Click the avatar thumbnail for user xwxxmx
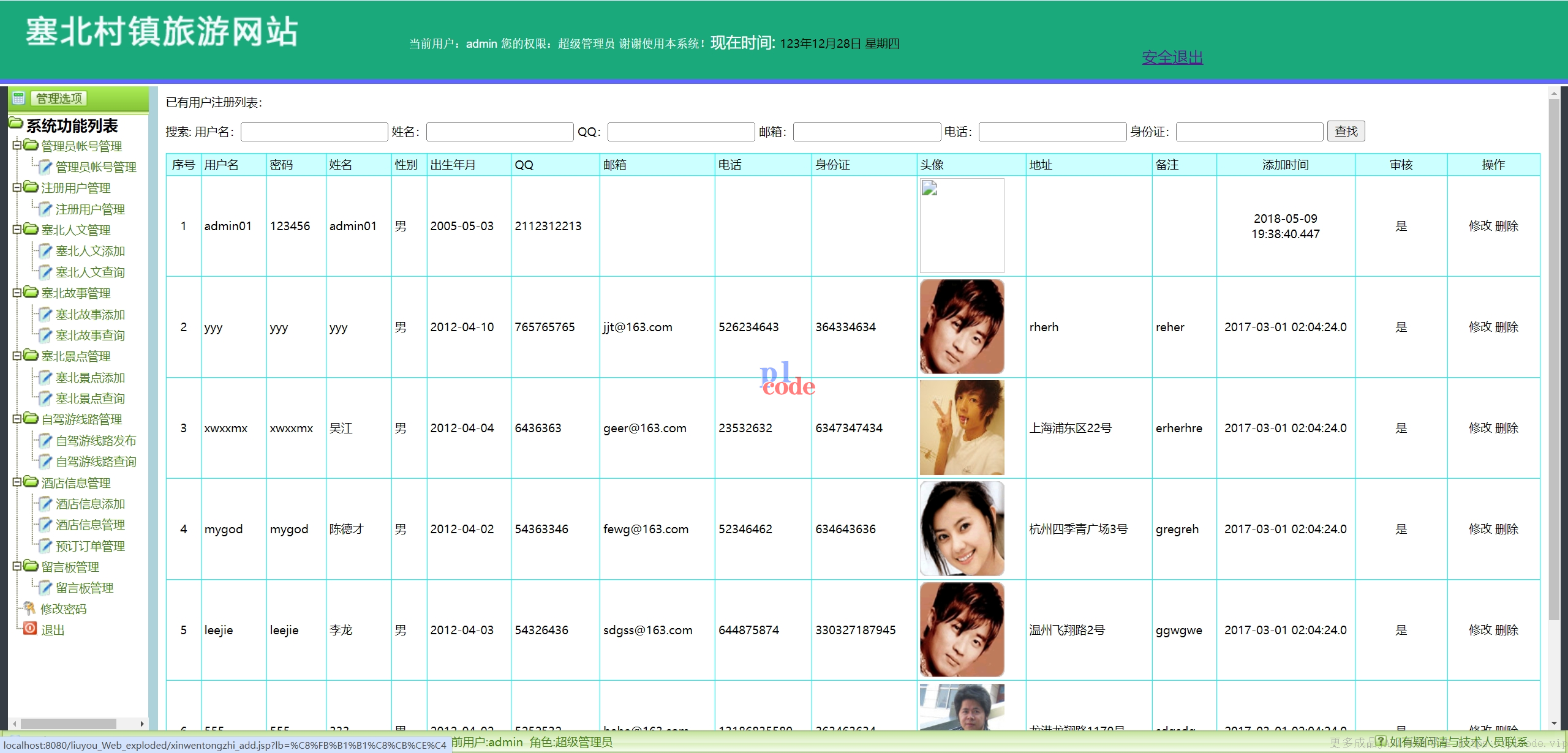Image resolution: width=1568 pixels, height=753 pixels. point(962,428)
